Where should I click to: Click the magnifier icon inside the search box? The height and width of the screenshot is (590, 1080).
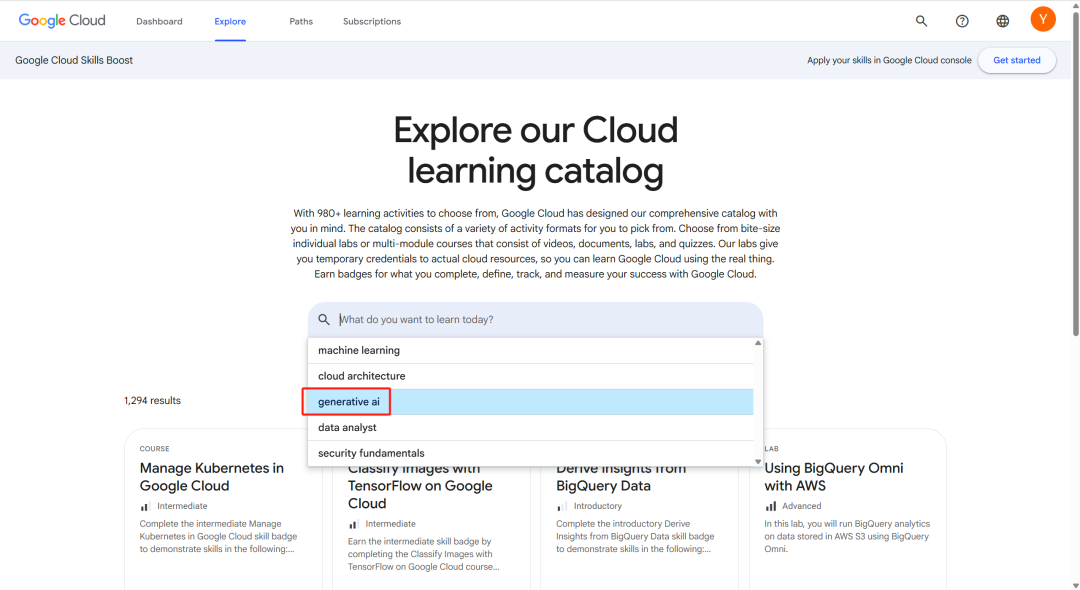324,319
